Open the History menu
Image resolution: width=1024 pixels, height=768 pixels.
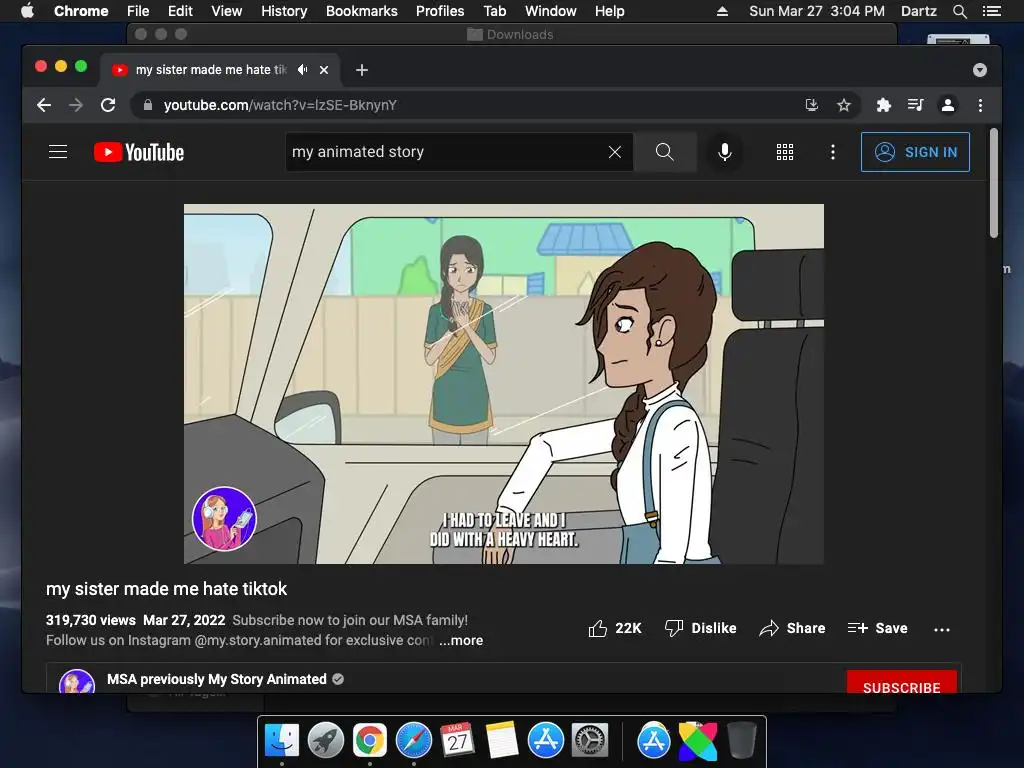[284, 11]
